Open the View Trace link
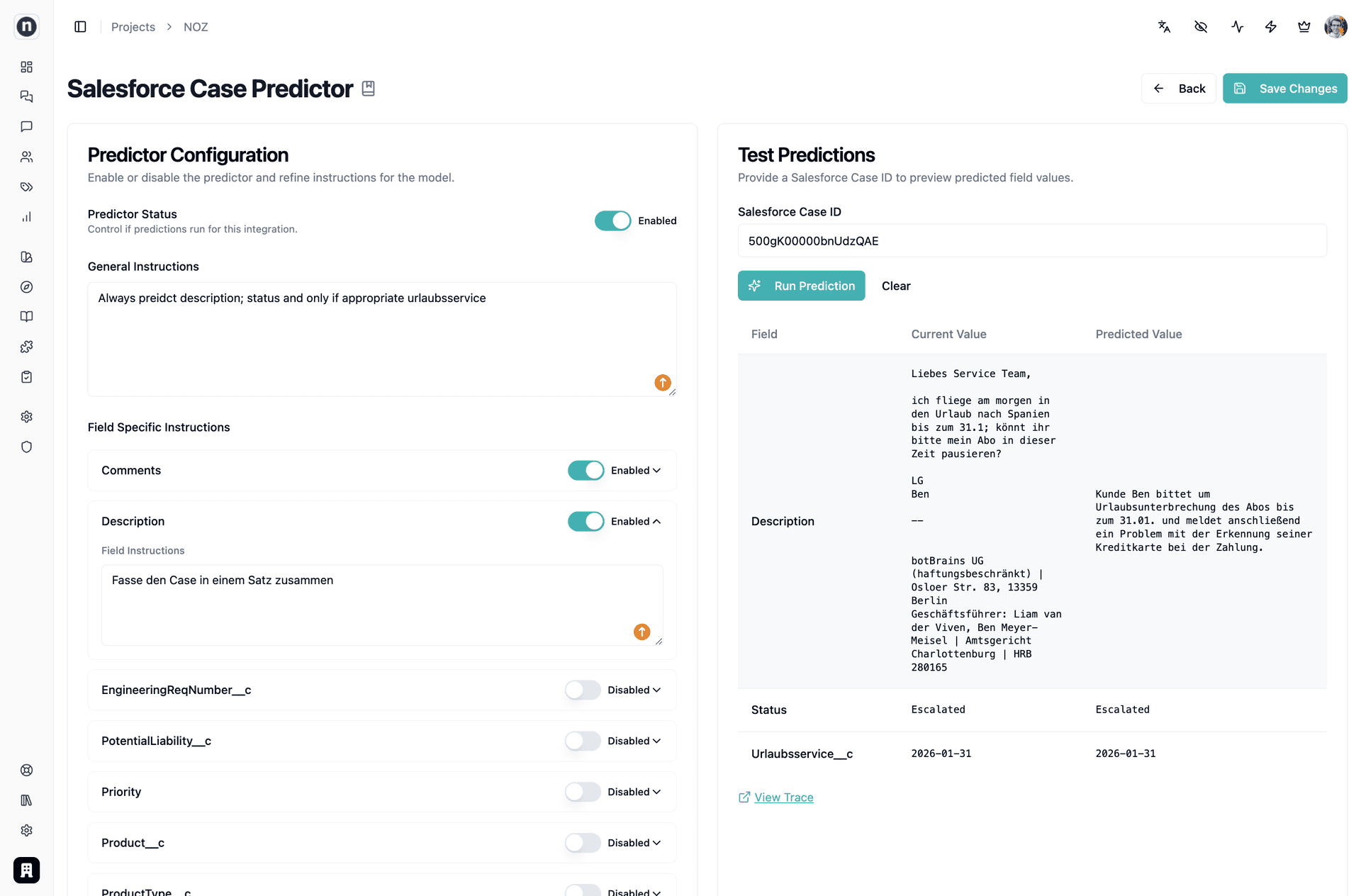 (x=783, y=797)
